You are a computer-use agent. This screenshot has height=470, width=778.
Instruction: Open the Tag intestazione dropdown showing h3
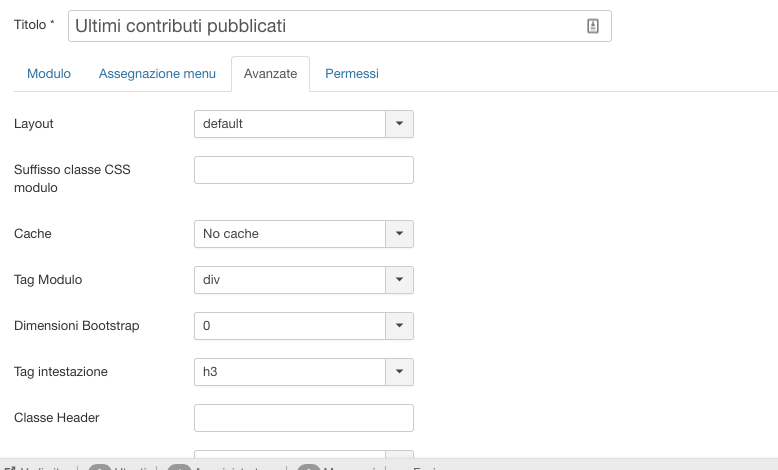pyautogui.click(x=304, y=372)
